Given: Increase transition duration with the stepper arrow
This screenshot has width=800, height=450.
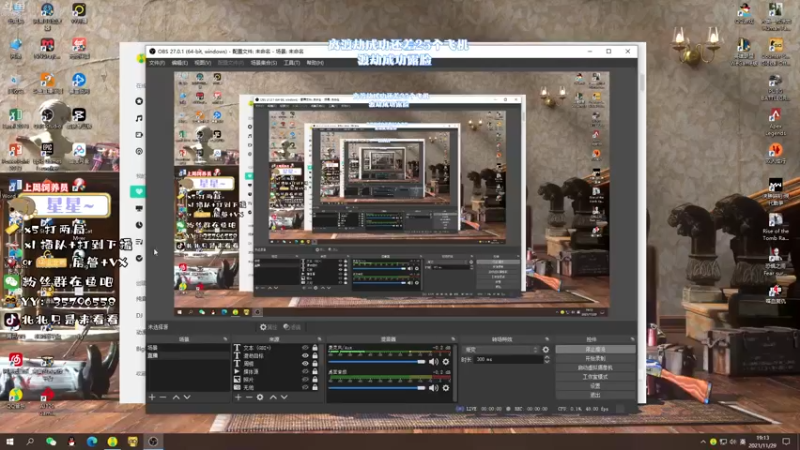Looking at the screenshot, I should pyautogui.click(x=547, y=358).
